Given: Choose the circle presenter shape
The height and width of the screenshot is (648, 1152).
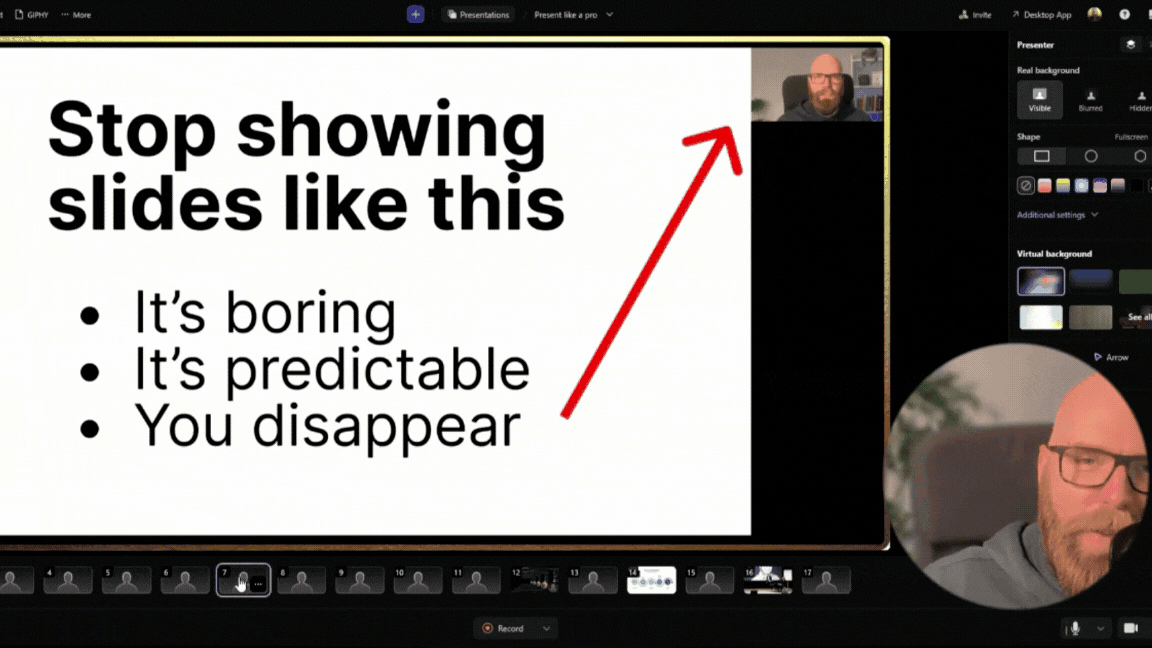Looking at the screenshot, I should tap(1091, 156).
